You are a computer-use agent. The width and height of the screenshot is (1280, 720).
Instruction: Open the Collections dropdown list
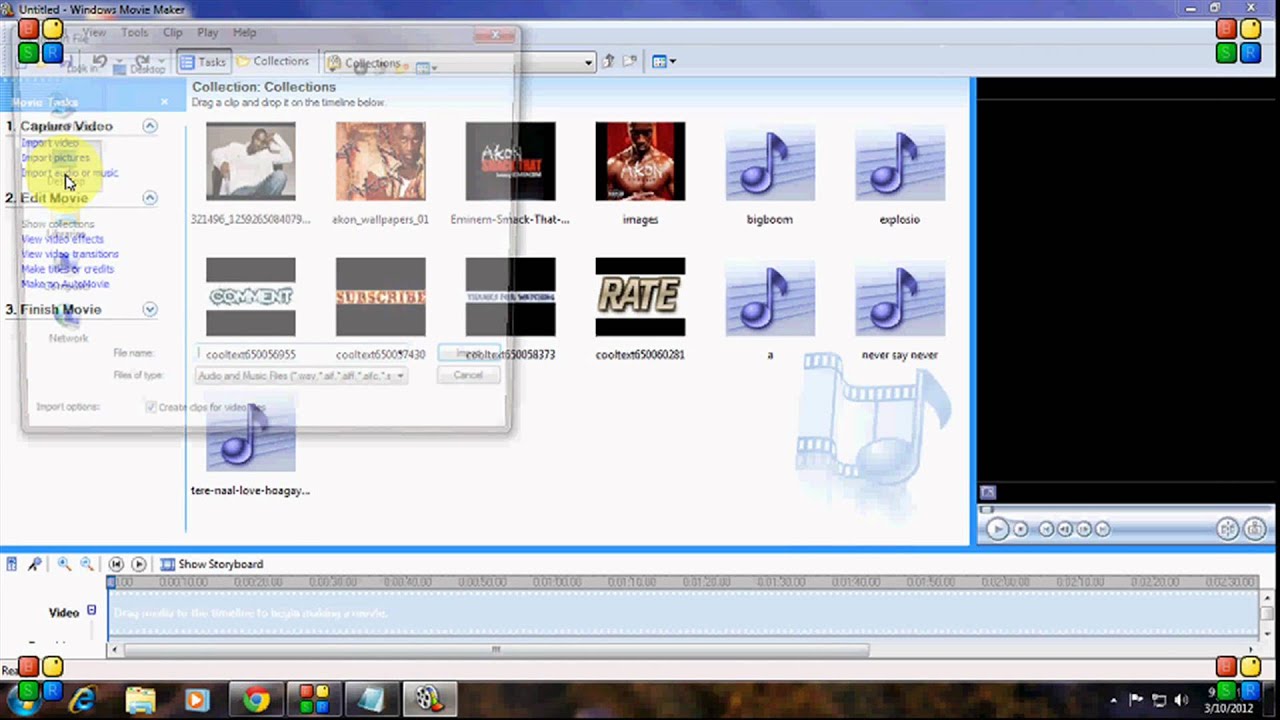pyautogui.click(x=588, y=63)
